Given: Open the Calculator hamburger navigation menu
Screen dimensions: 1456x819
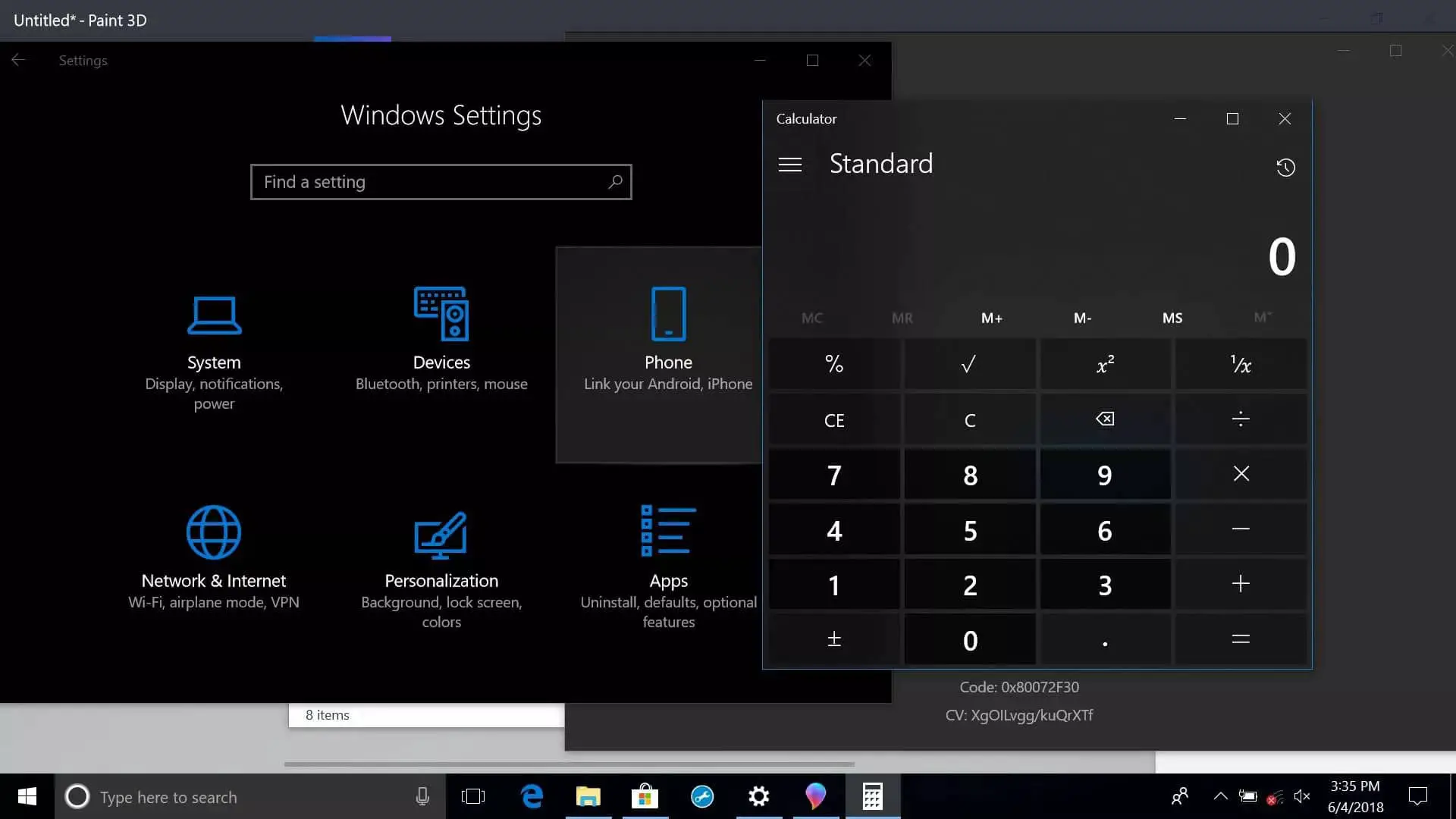Looking at the screenshot, I should tap(789, 165).
